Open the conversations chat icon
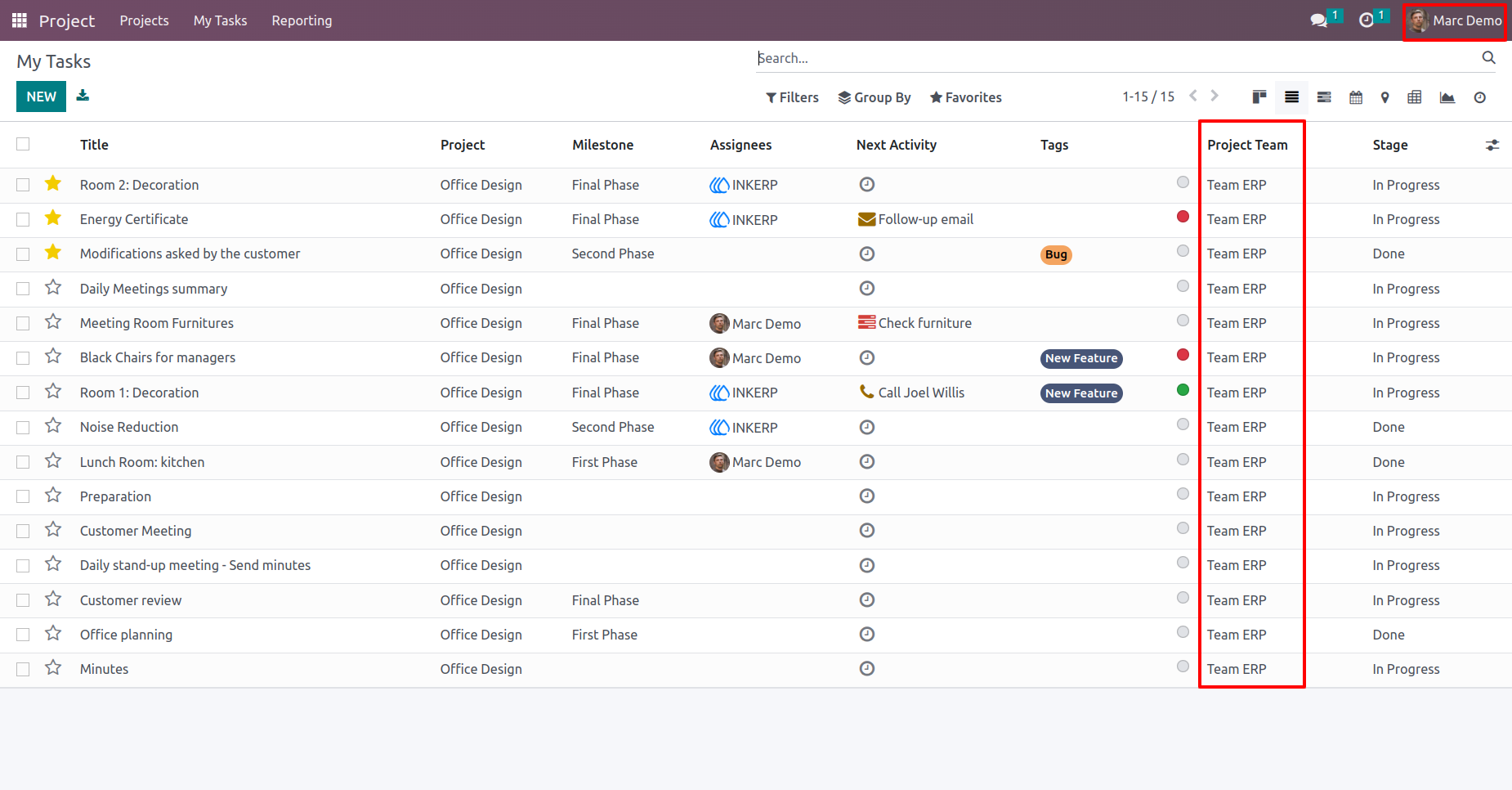1512x790 pixels. (x=1318, y=20)
